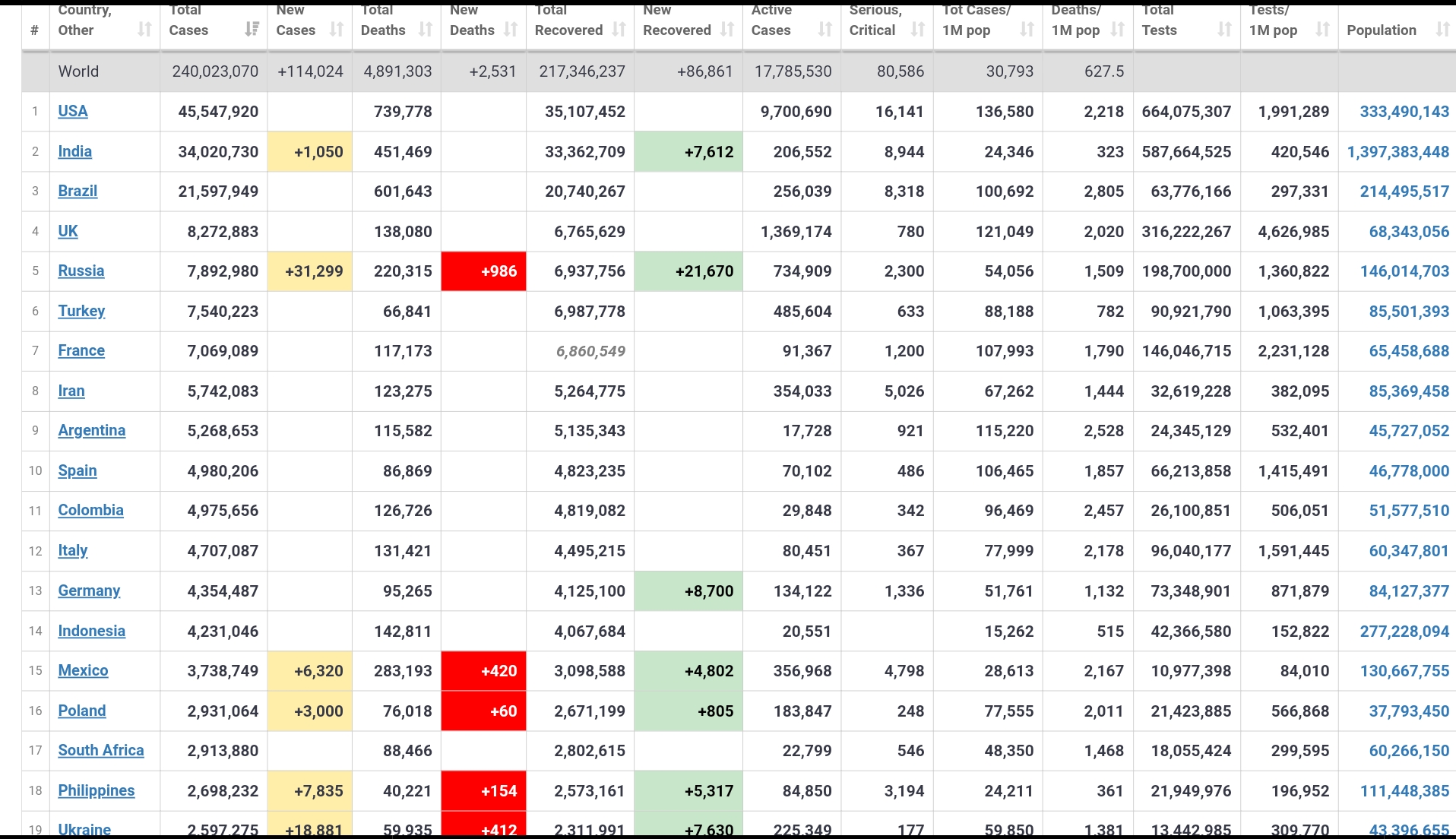Select Mexico new deaths cell +420
This screenshot has width=1456, height=839.
483,671
